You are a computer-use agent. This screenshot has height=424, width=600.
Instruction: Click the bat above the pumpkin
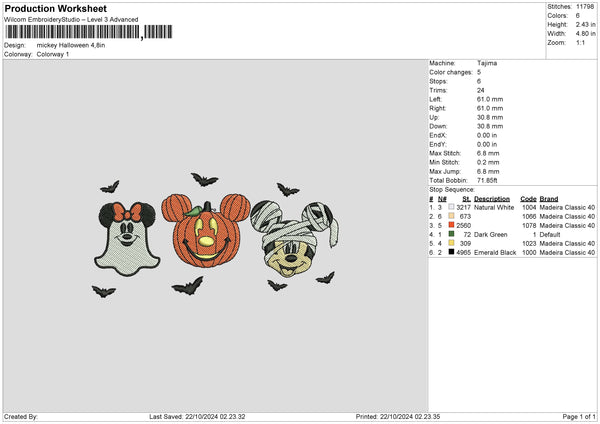coord(204,179)
